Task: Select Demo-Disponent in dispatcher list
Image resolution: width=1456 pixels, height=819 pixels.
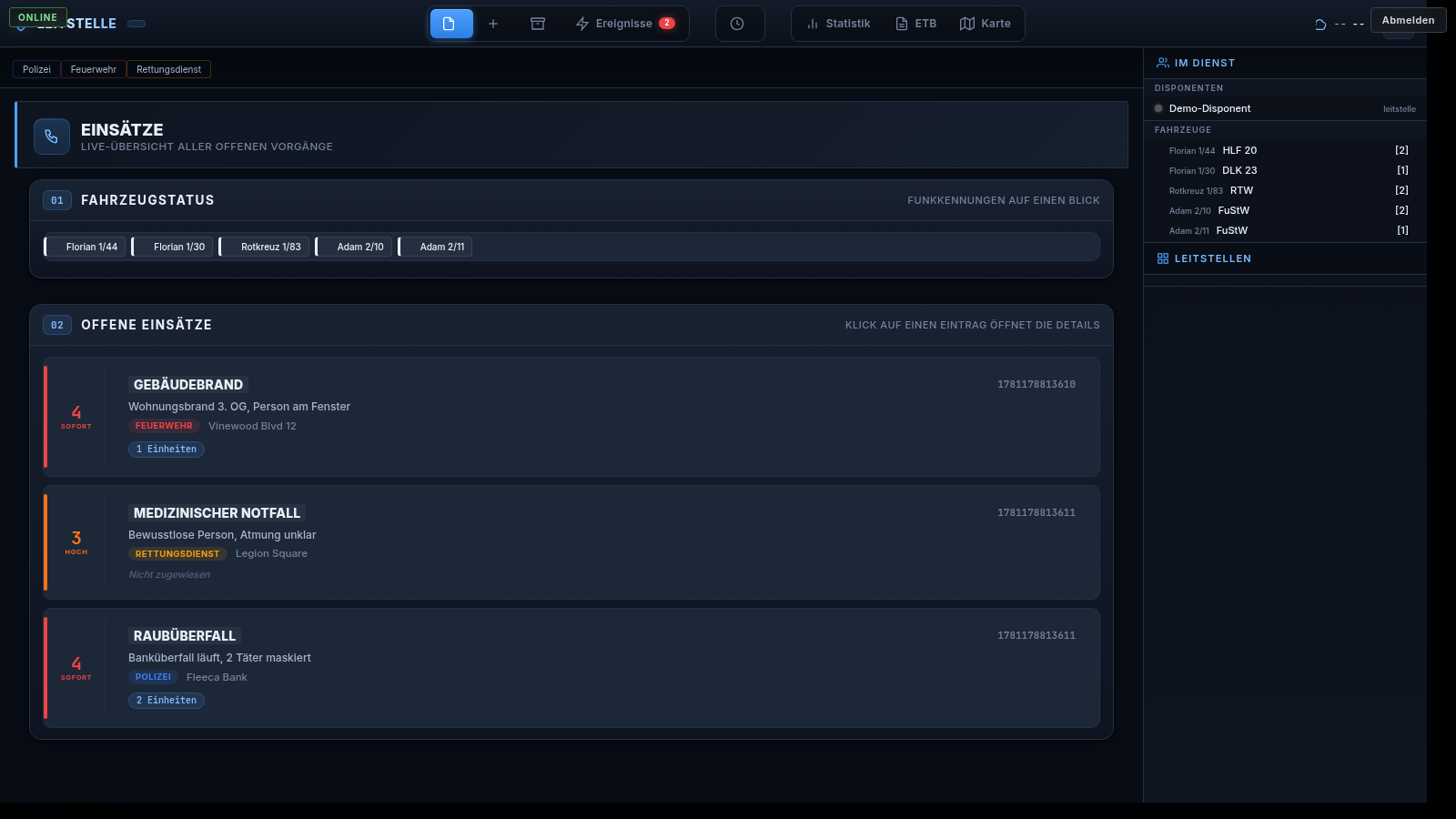Action: (x=1285, y=108)
